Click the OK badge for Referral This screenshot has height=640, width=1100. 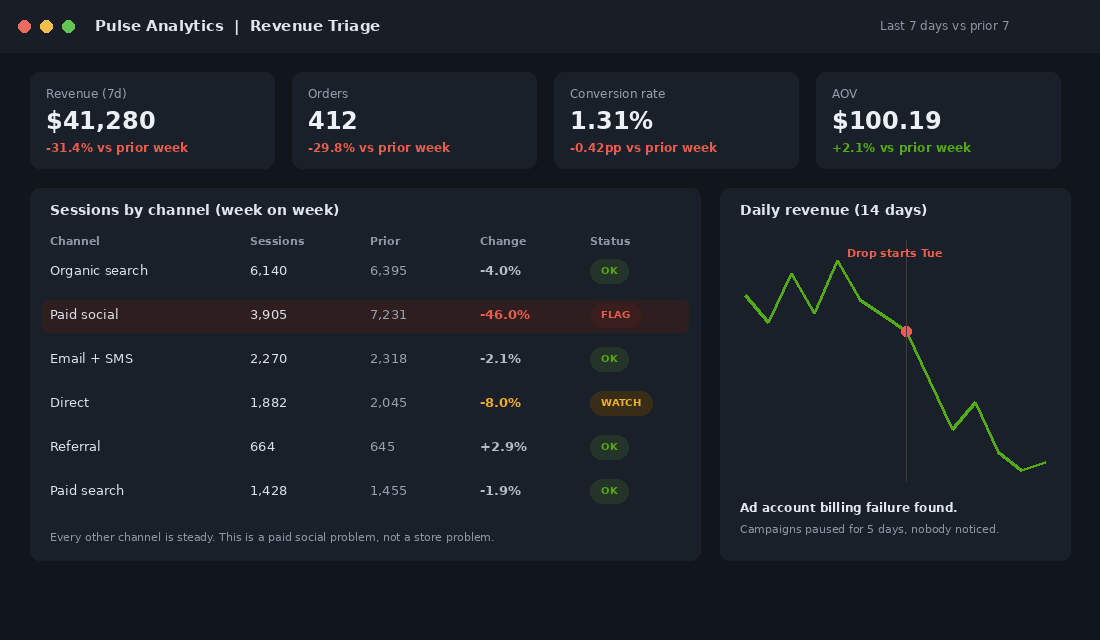pyautogui.click(x=609, y=447)
